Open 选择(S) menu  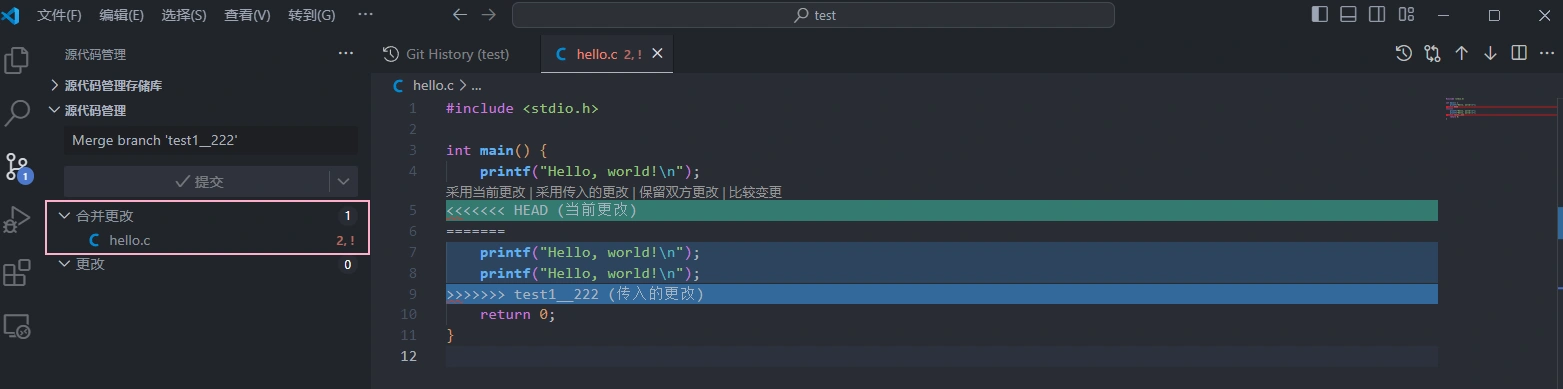tap(184, 15)
